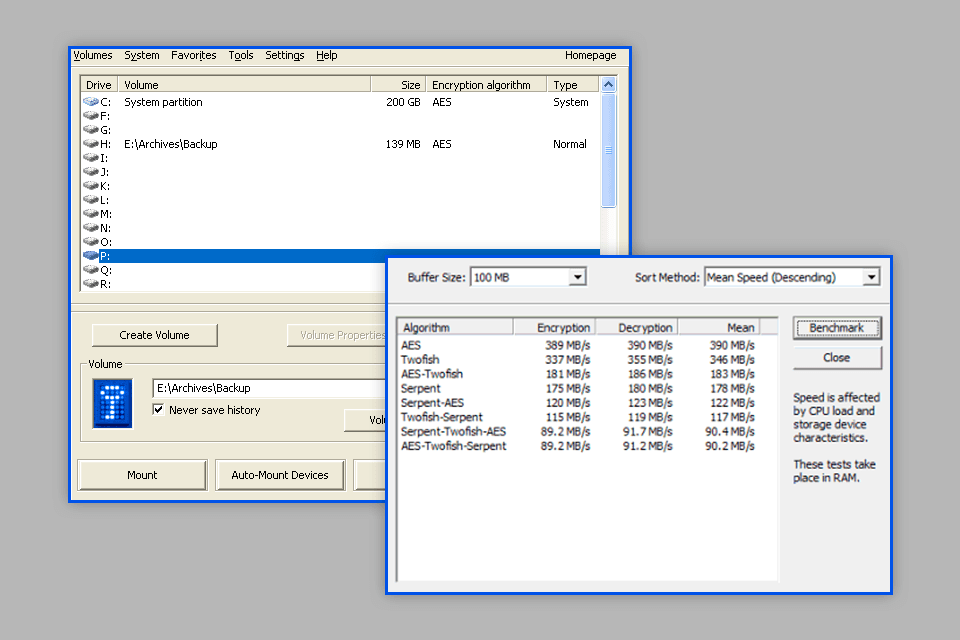Click the Encryption algorithm column header

click(486, 85)
